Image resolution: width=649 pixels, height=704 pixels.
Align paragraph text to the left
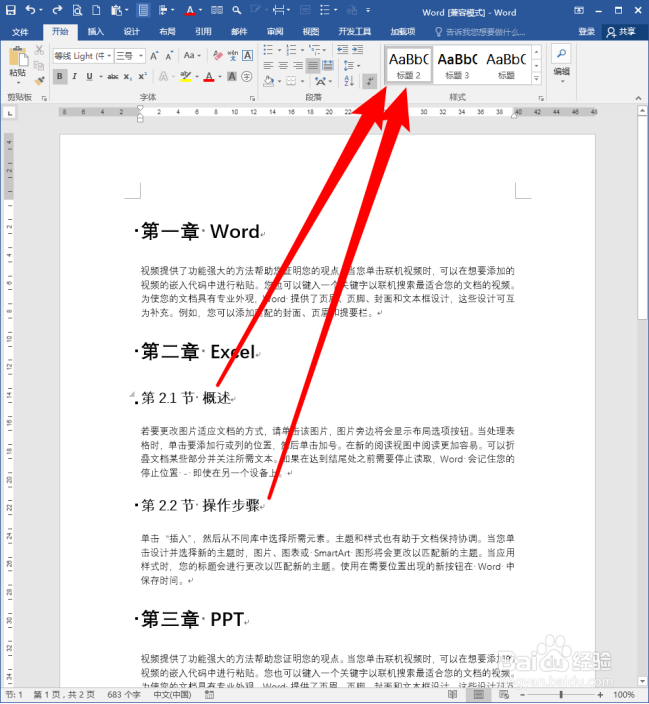pos(268,66)
